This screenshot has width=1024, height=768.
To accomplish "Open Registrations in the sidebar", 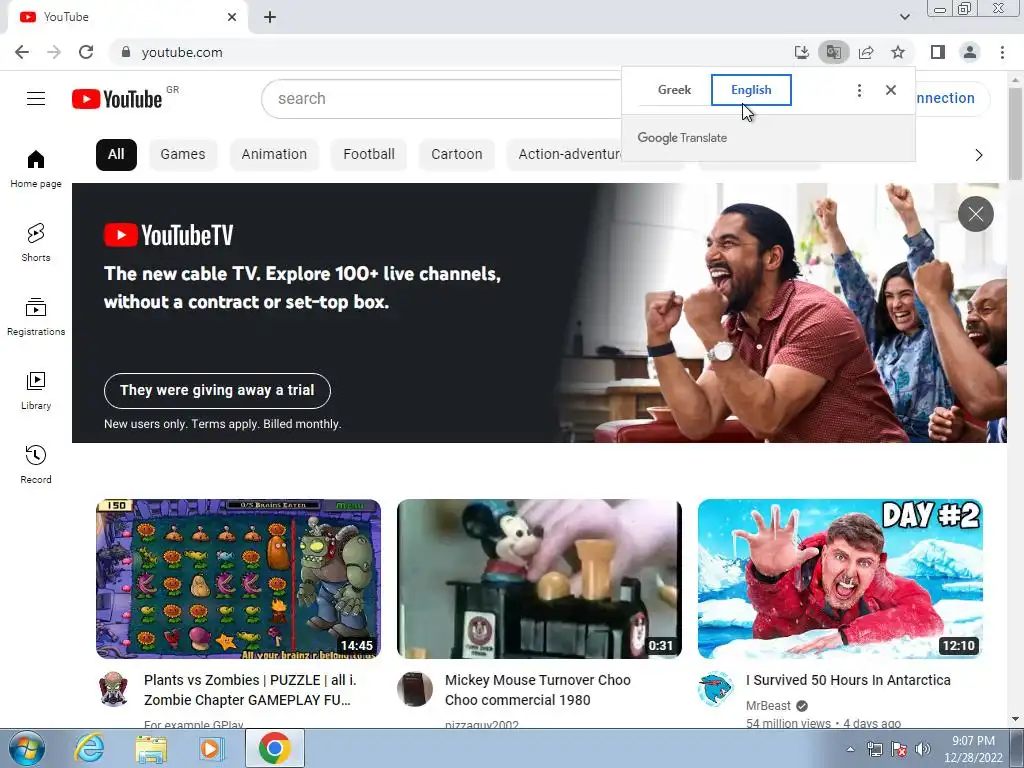I will (36, 317).
